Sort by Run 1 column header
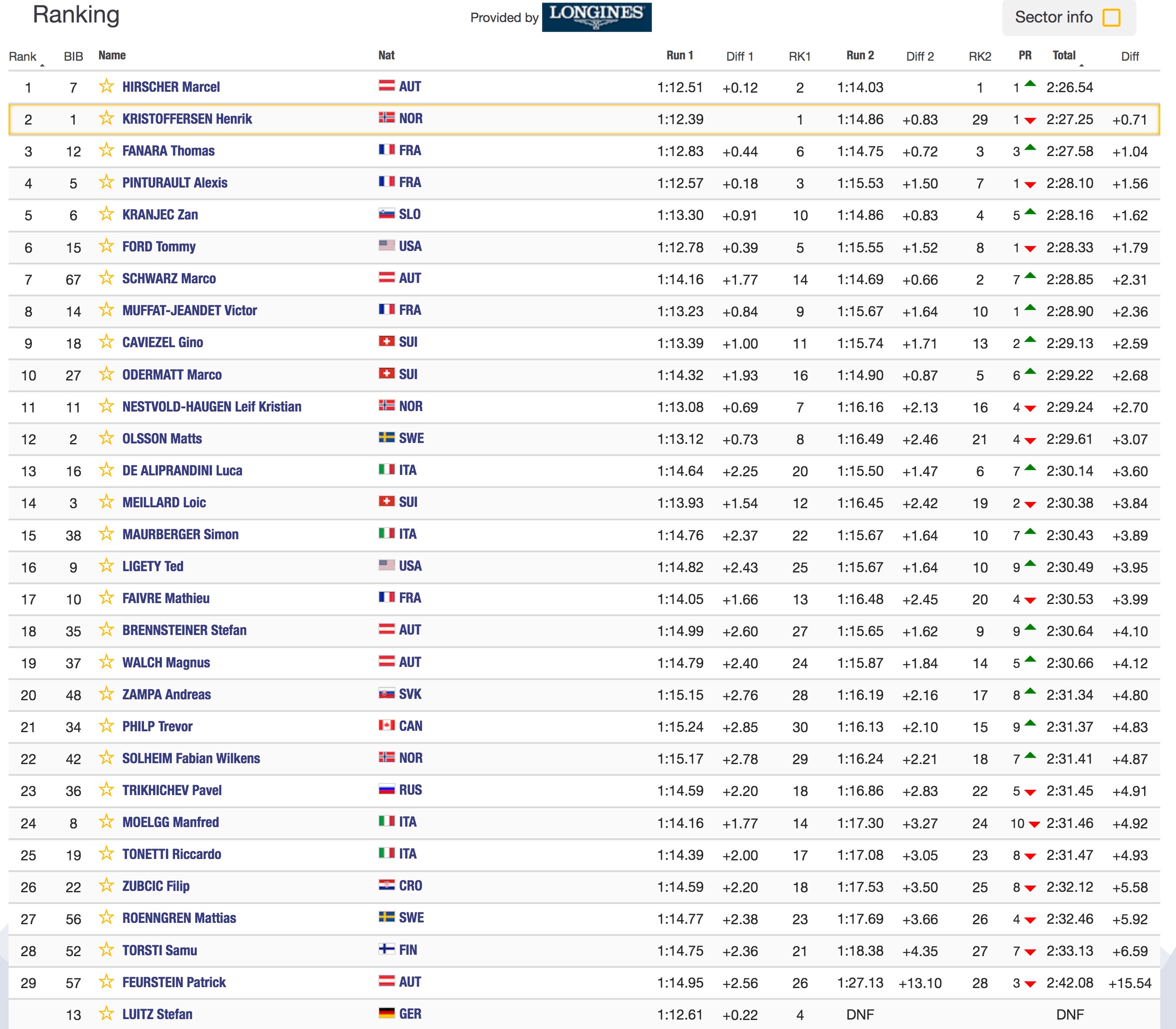 click(680, 55)
